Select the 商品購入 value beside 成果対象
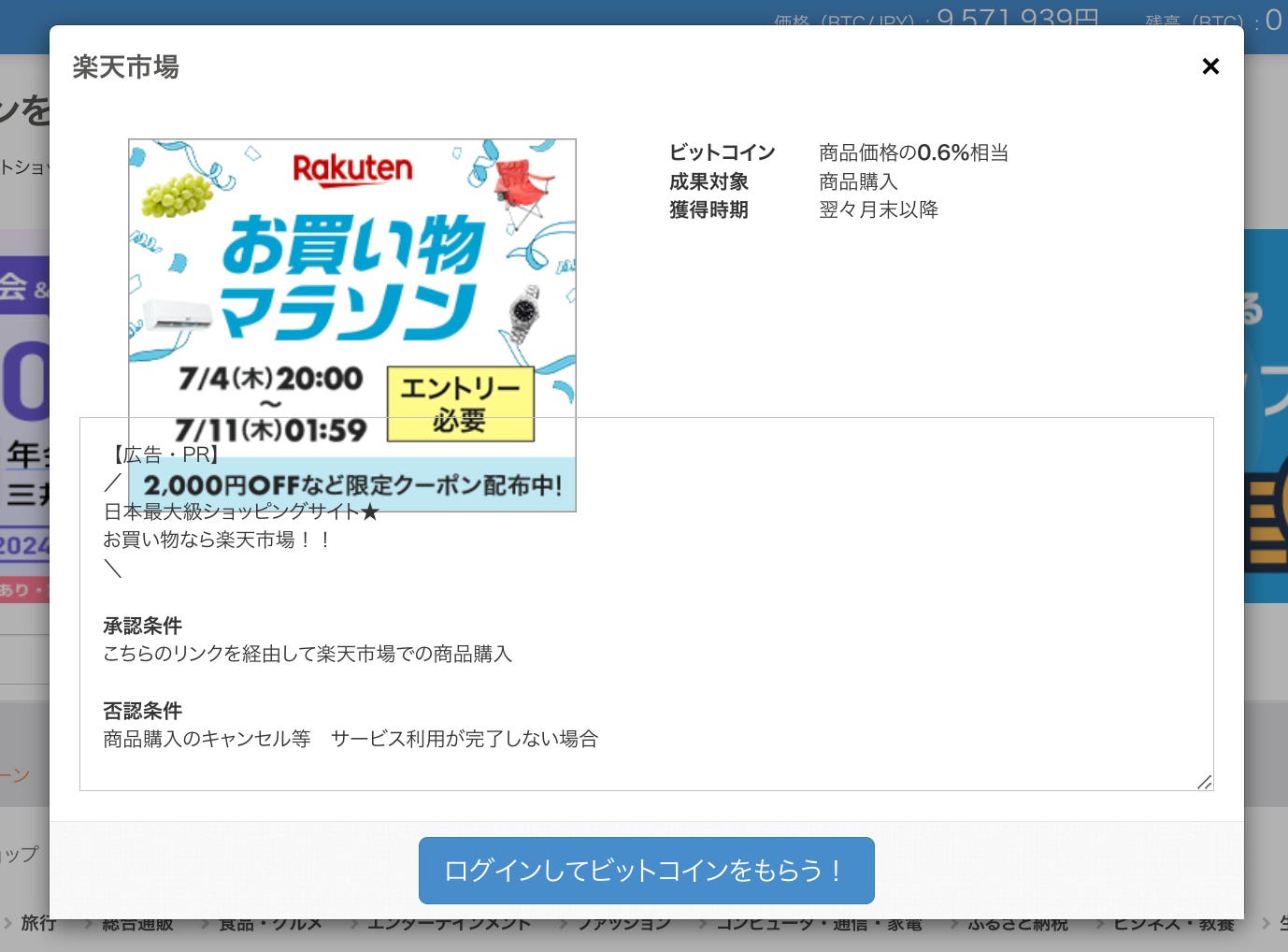The width and height of the screenshot is (1288, 952). point(858,181)
